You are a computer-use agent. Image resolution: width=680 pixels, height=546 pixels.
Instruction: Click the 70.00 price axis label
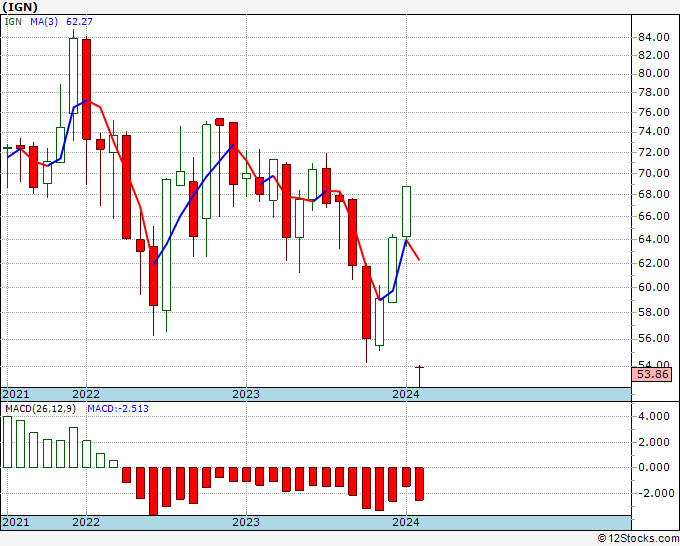pos(654,173)
